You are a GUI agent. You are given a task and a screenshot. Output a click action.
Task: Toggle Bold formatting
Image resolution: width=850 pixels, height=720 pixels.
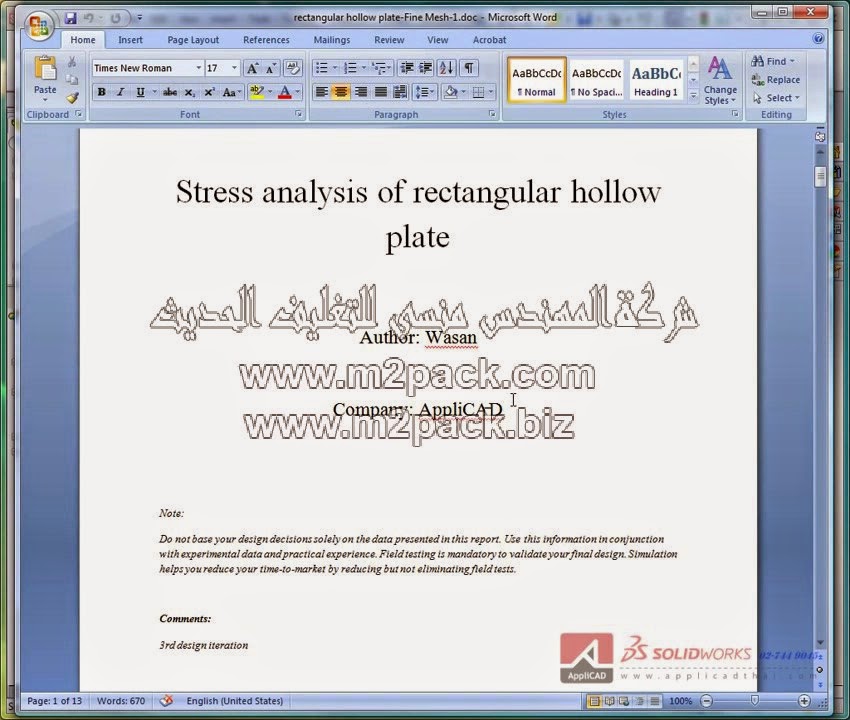[x=101, y=92]
